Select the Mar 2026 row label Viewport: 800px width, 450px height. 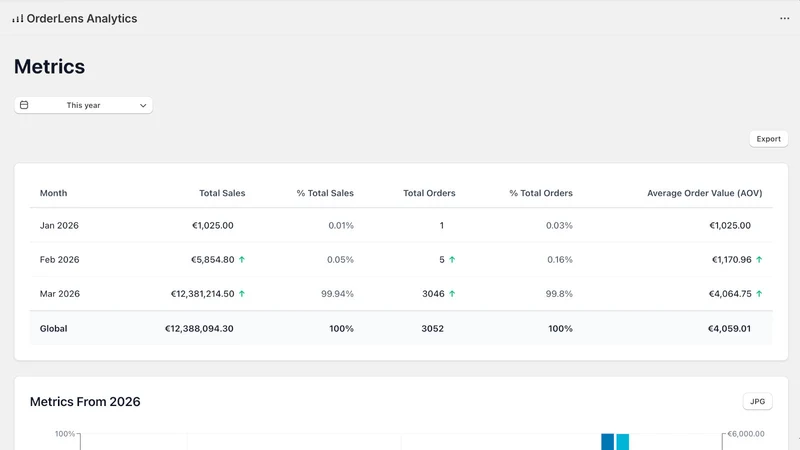point(60,294)
